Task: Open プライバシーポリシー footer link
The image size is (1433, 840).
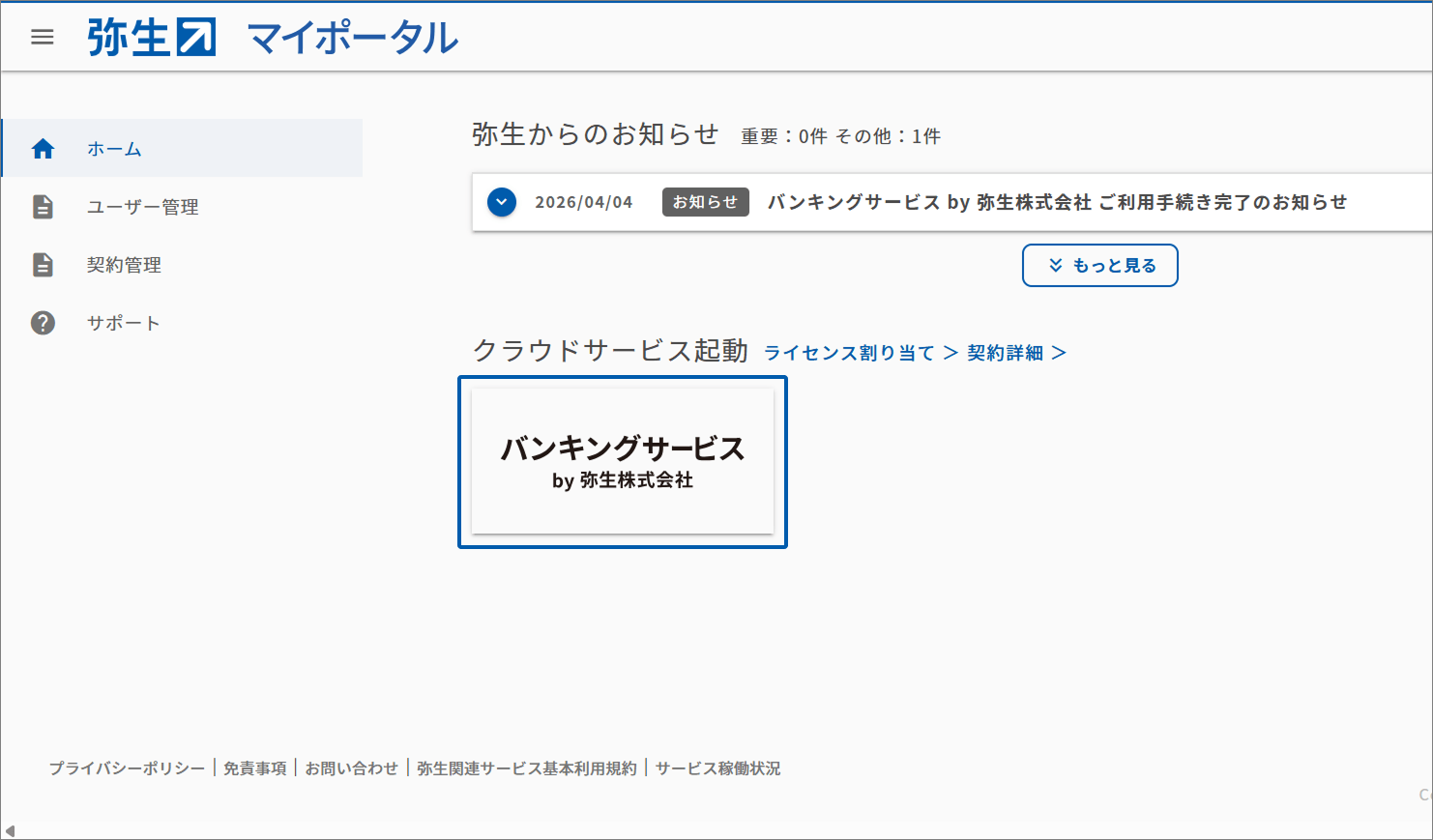Action: (x=127, y=768)
